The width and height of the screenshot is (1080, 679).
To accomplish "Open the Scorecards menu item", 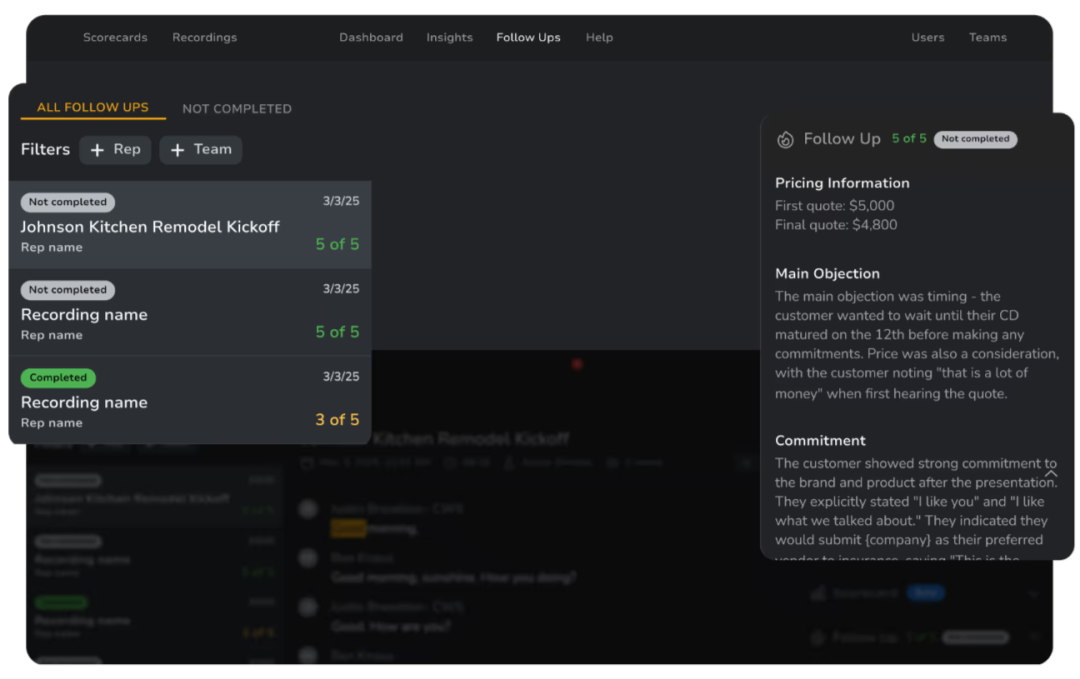I will click(x=115, y=37).
